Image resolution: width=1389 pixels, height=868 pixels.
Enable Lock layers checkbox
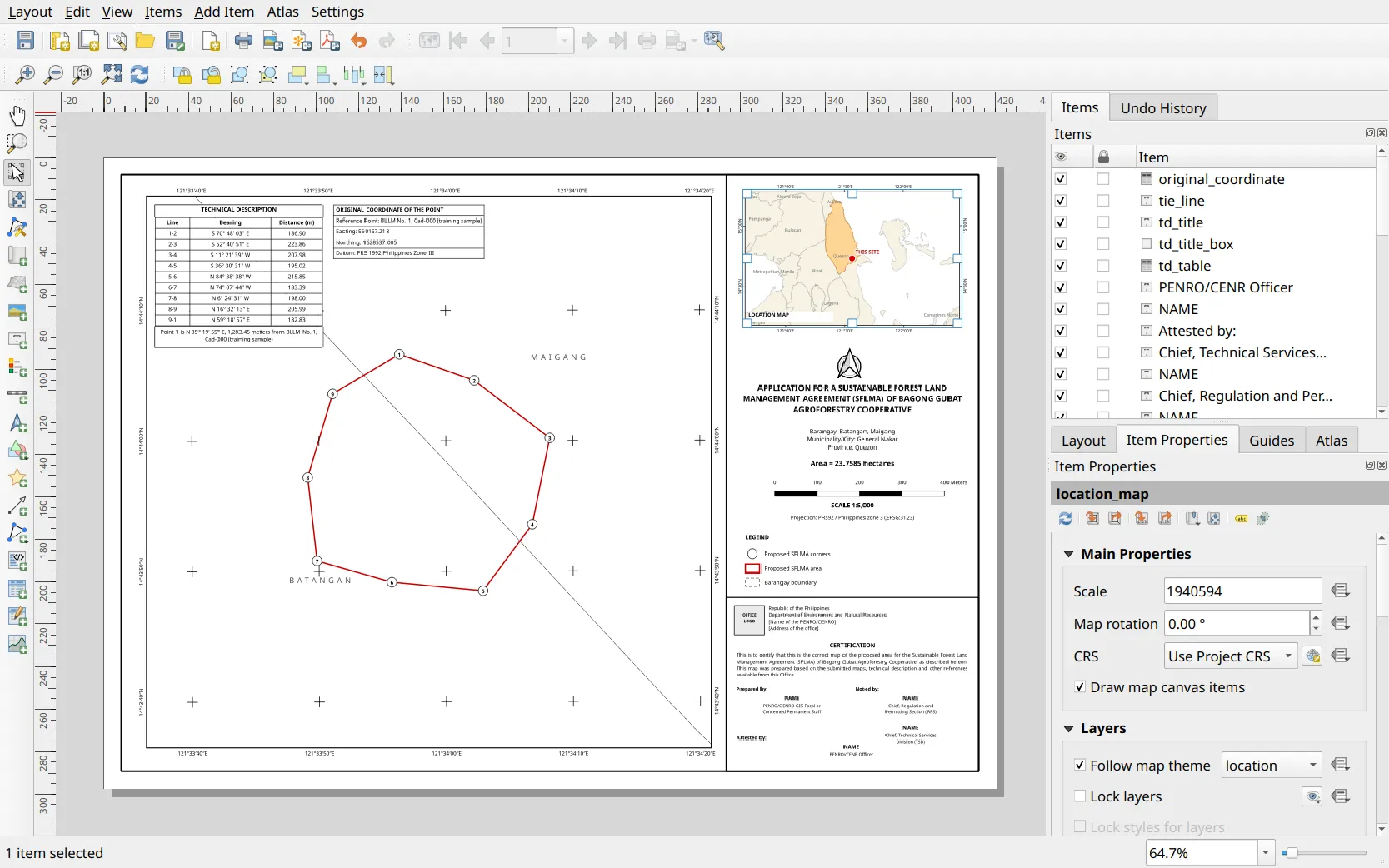[1080, 796]
